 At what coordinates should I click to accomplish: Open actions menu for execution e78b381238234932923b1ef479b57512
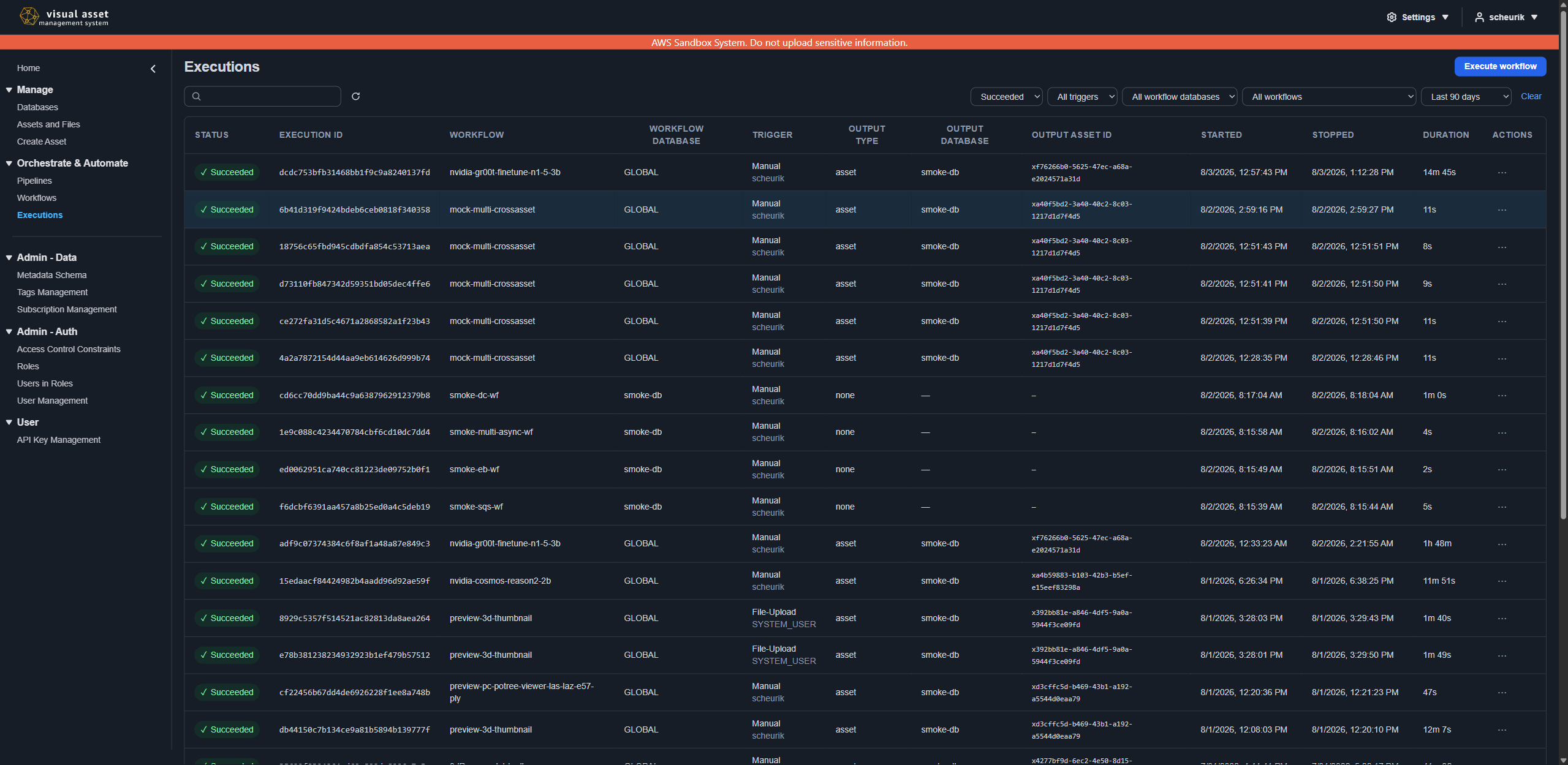(x=1502, y=655)
